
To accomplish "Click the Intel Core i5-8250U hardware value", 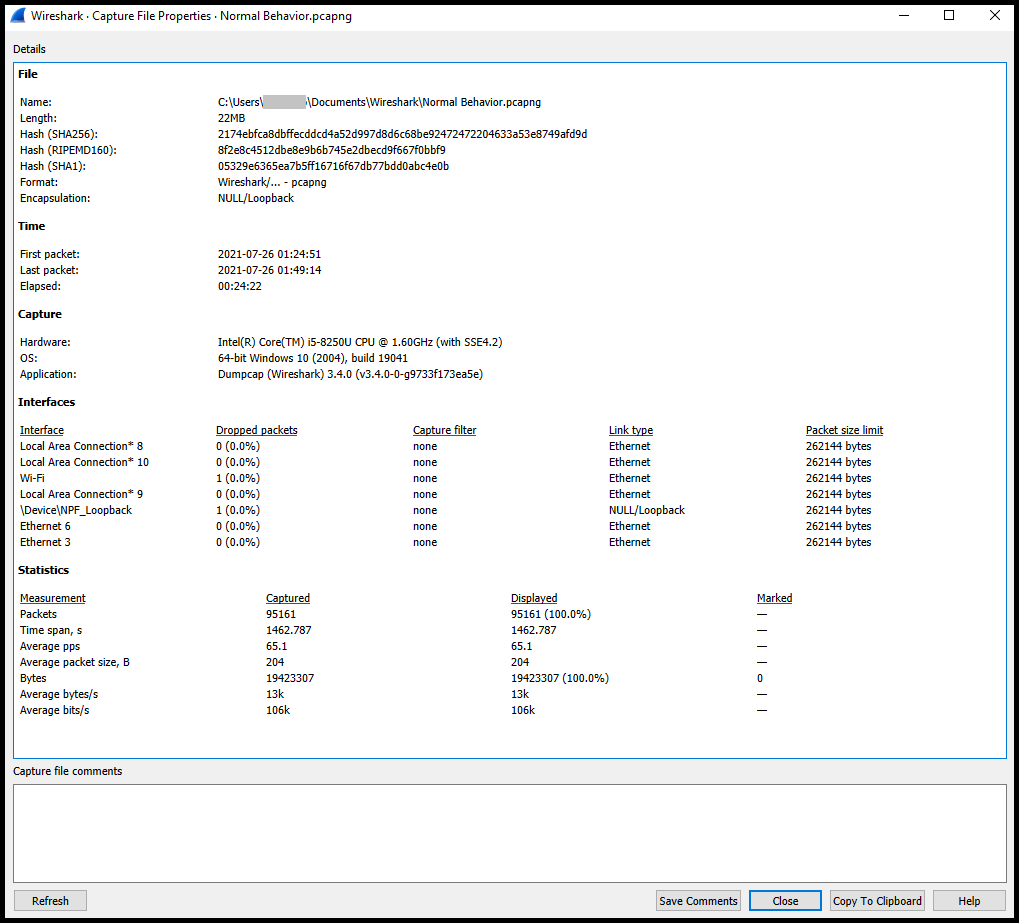I will pos(360,342).
